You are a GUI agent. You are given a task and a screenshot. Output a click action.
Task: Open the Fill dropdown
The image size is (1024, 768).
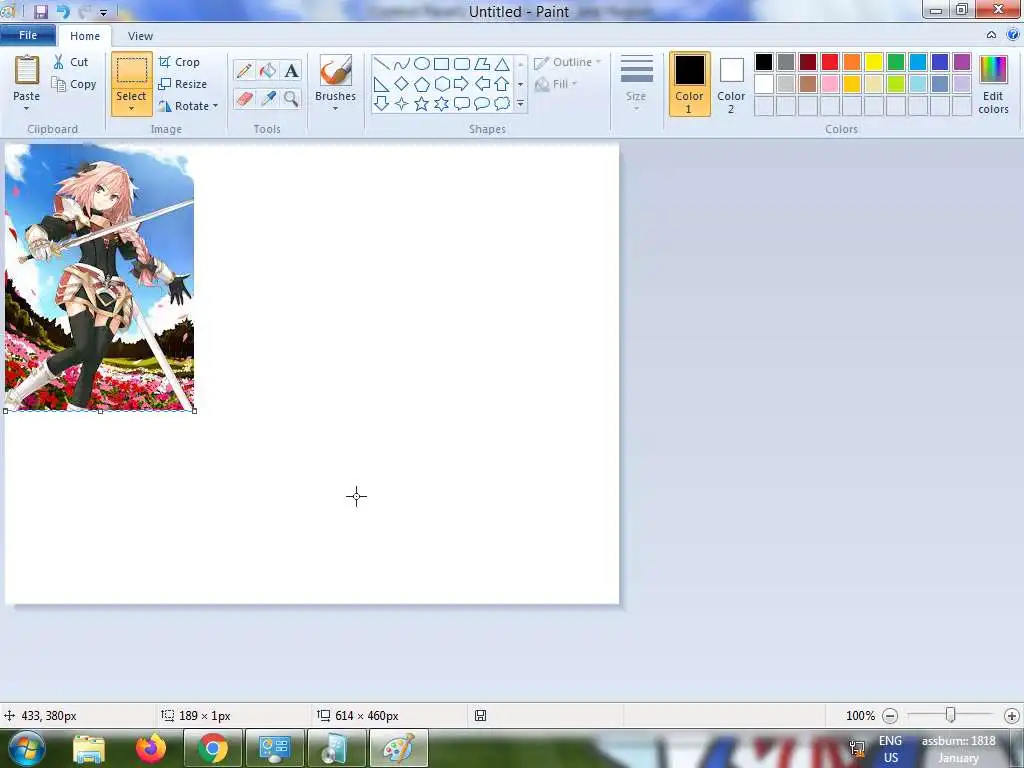point(556,84)
